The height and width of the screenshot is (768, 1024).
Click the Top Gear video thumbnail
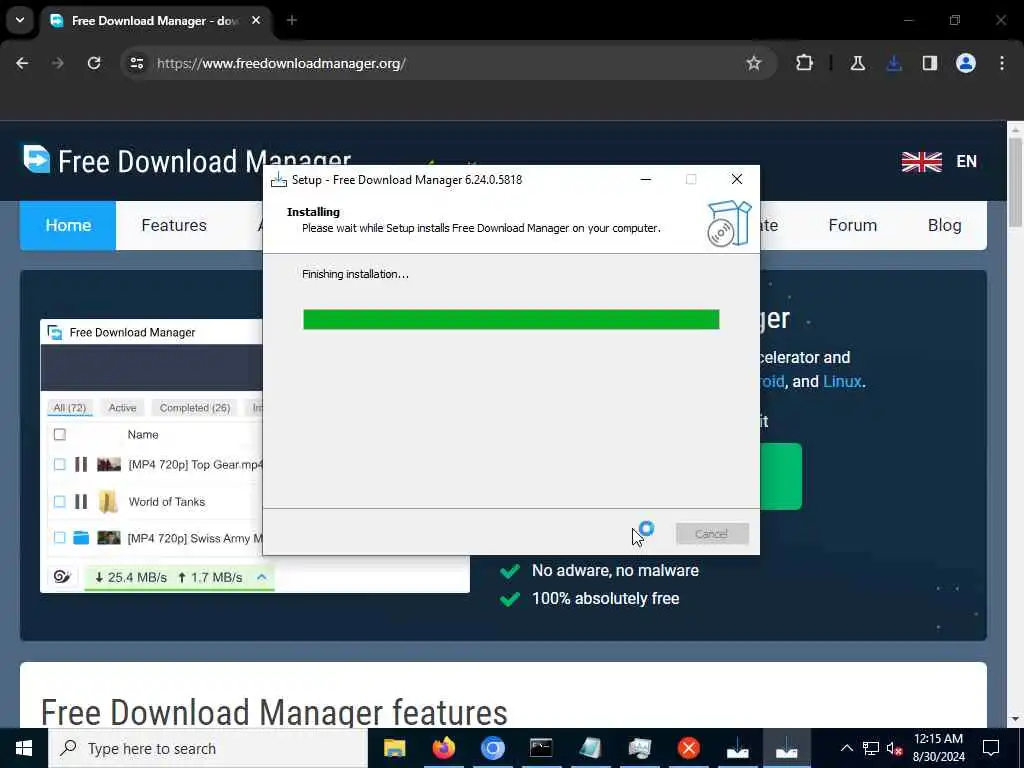(108, 464)
